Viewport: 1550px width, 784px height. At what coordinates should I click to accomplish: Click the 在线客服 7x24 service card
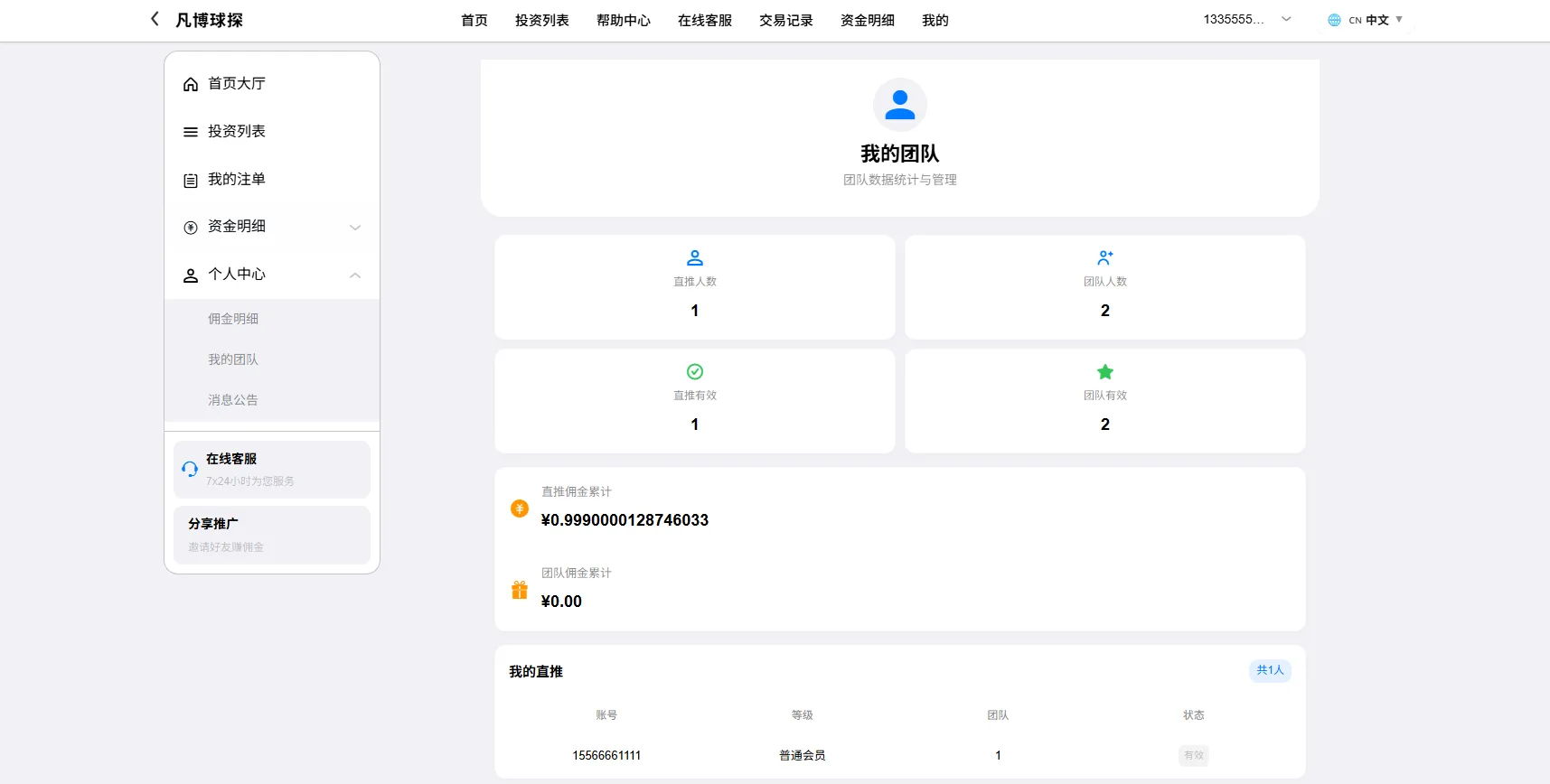(x=272, y=470)
